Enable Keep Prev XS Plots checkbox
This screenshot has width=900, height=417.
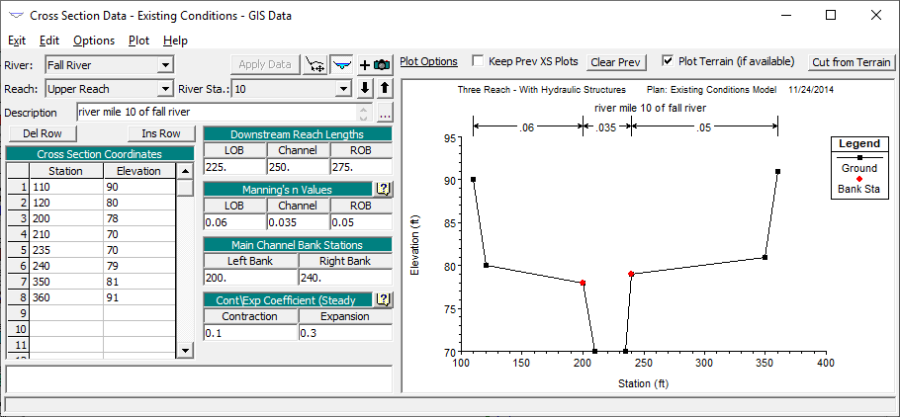[478, 61]
